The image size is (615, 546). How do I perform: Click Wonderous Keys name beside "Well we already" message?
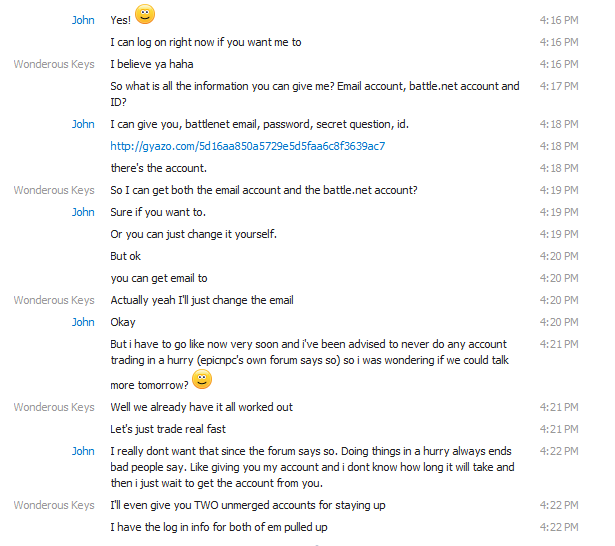(54, 407)
